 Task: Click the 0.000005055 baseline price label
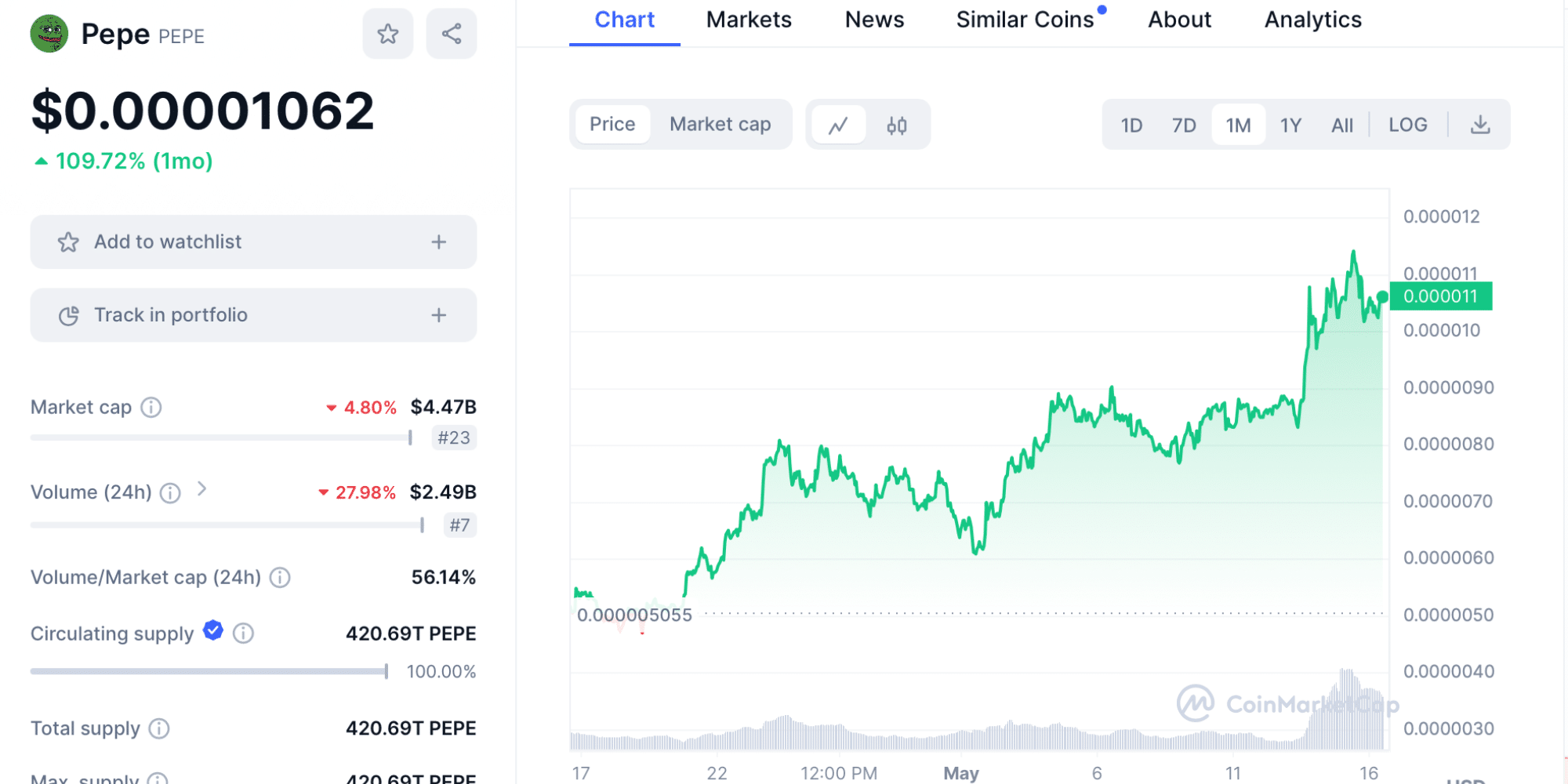point(634,615)
